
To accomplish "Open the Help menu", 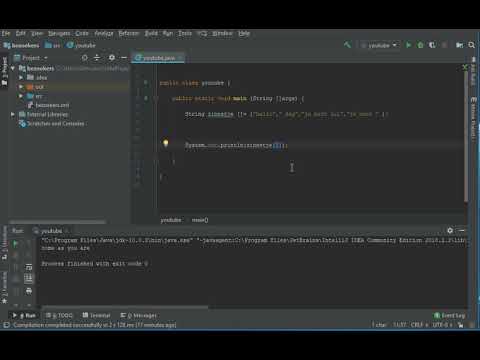I will click(244, 33).
